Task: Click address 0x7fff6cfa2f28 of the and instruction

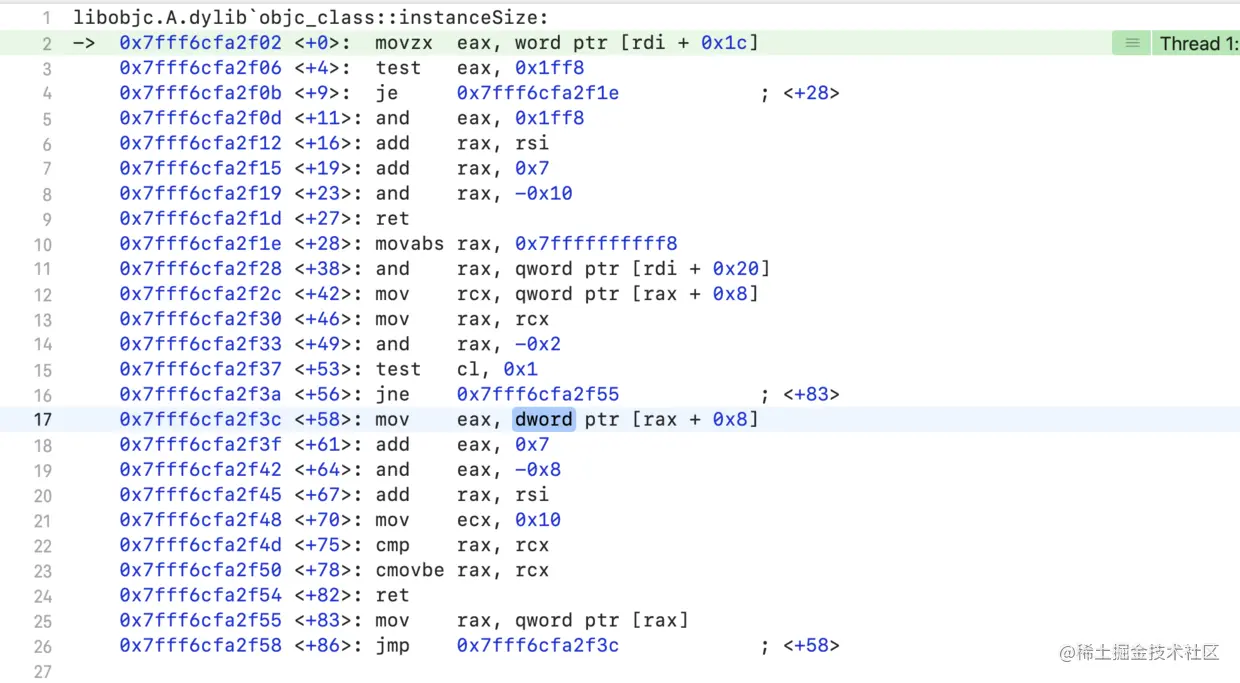Action: [200, 268]
